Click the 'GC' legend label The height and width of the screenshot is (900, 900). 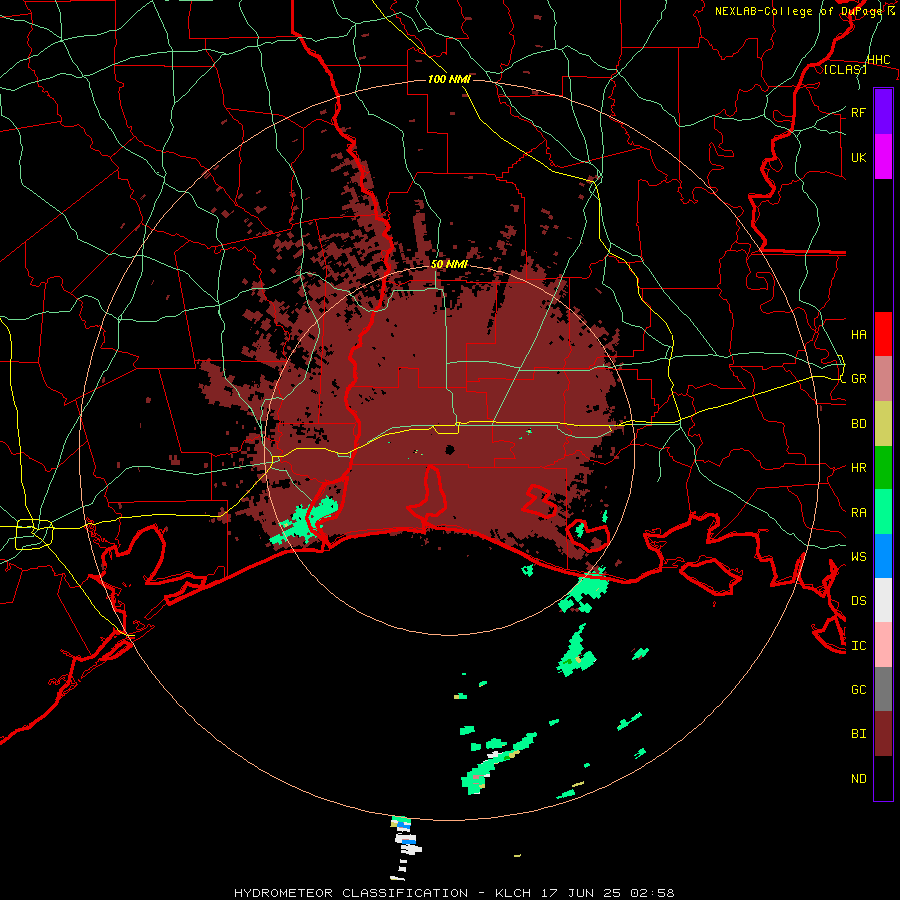pos(859,690)
